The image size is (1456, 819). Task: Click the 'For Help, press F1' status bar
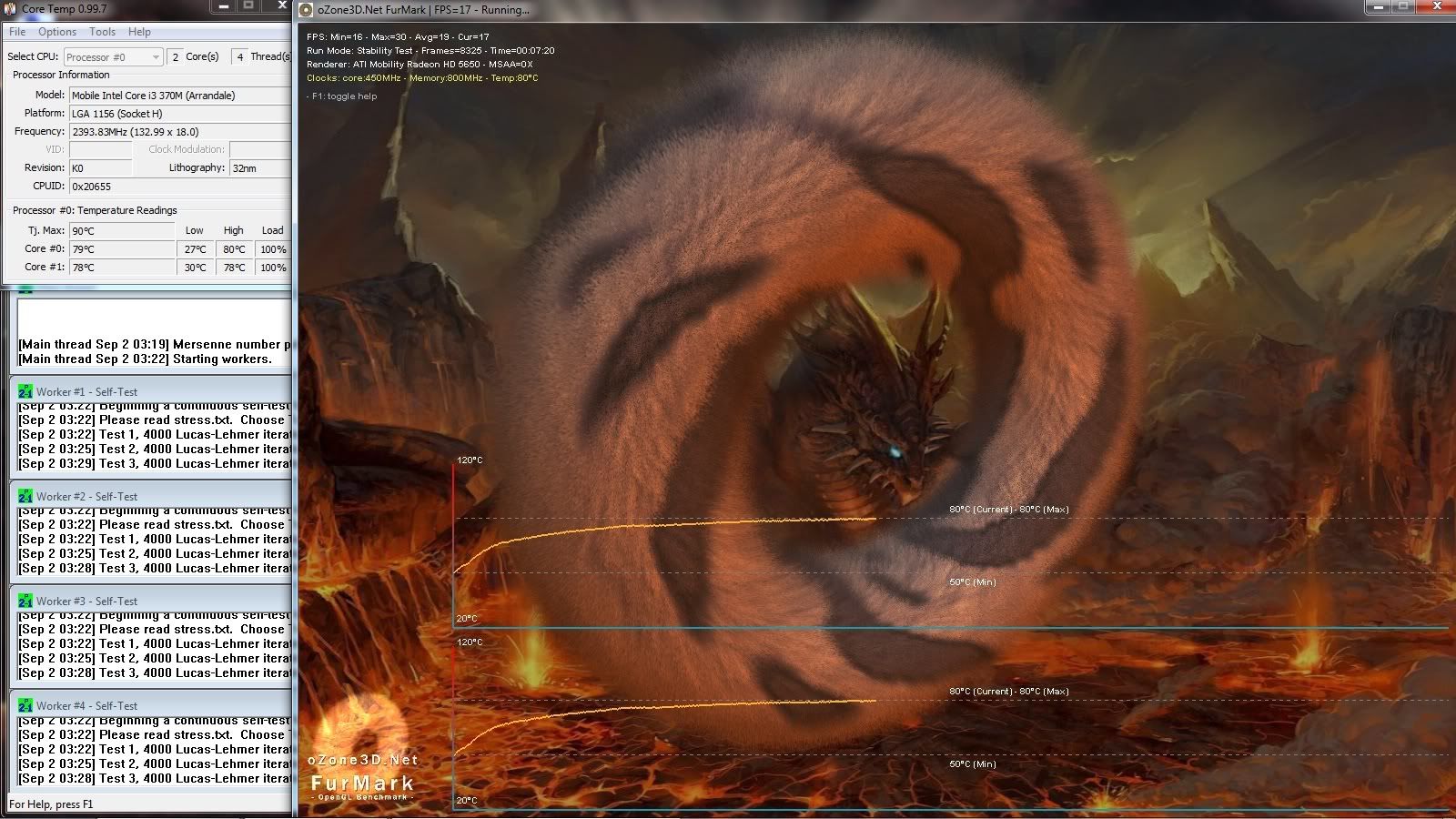51,804
